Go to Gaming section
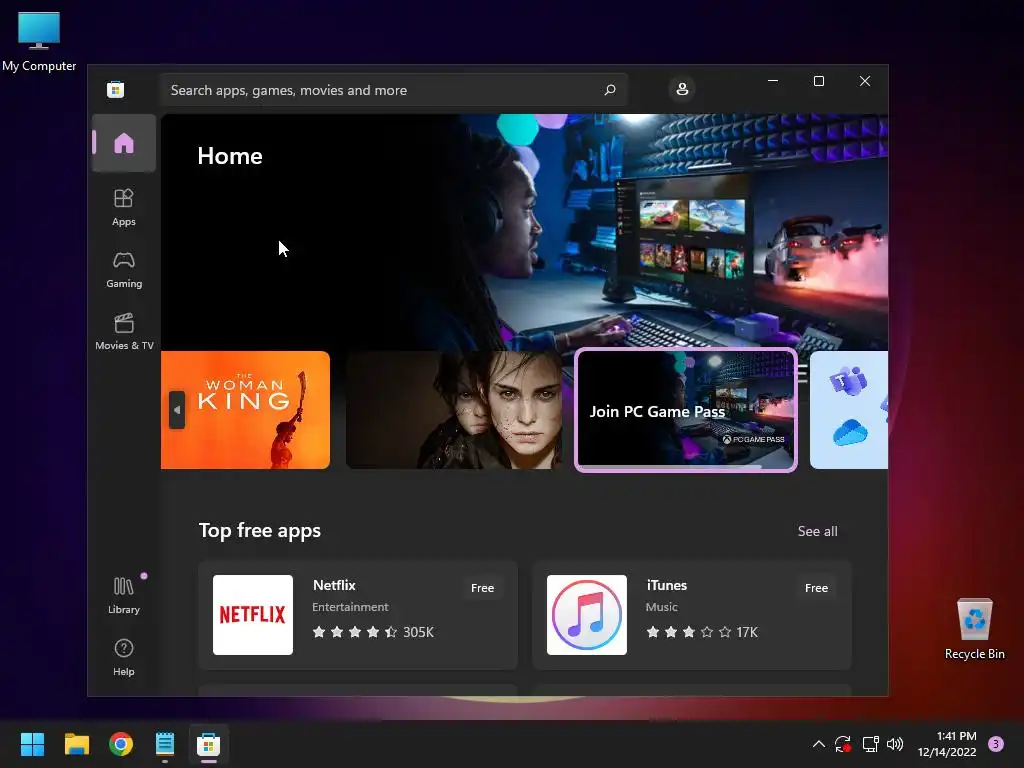This screenshot has width=1024, height=768. click(x=123, y=270)
